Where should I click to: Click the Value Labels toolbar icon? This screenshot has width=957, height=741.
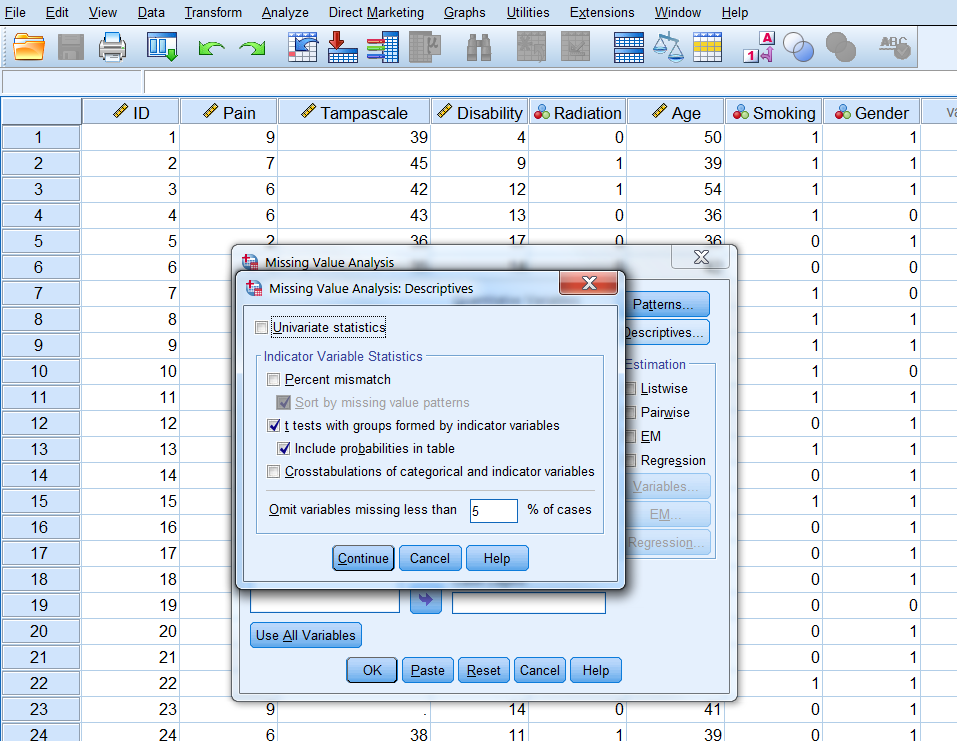(759, 46)
